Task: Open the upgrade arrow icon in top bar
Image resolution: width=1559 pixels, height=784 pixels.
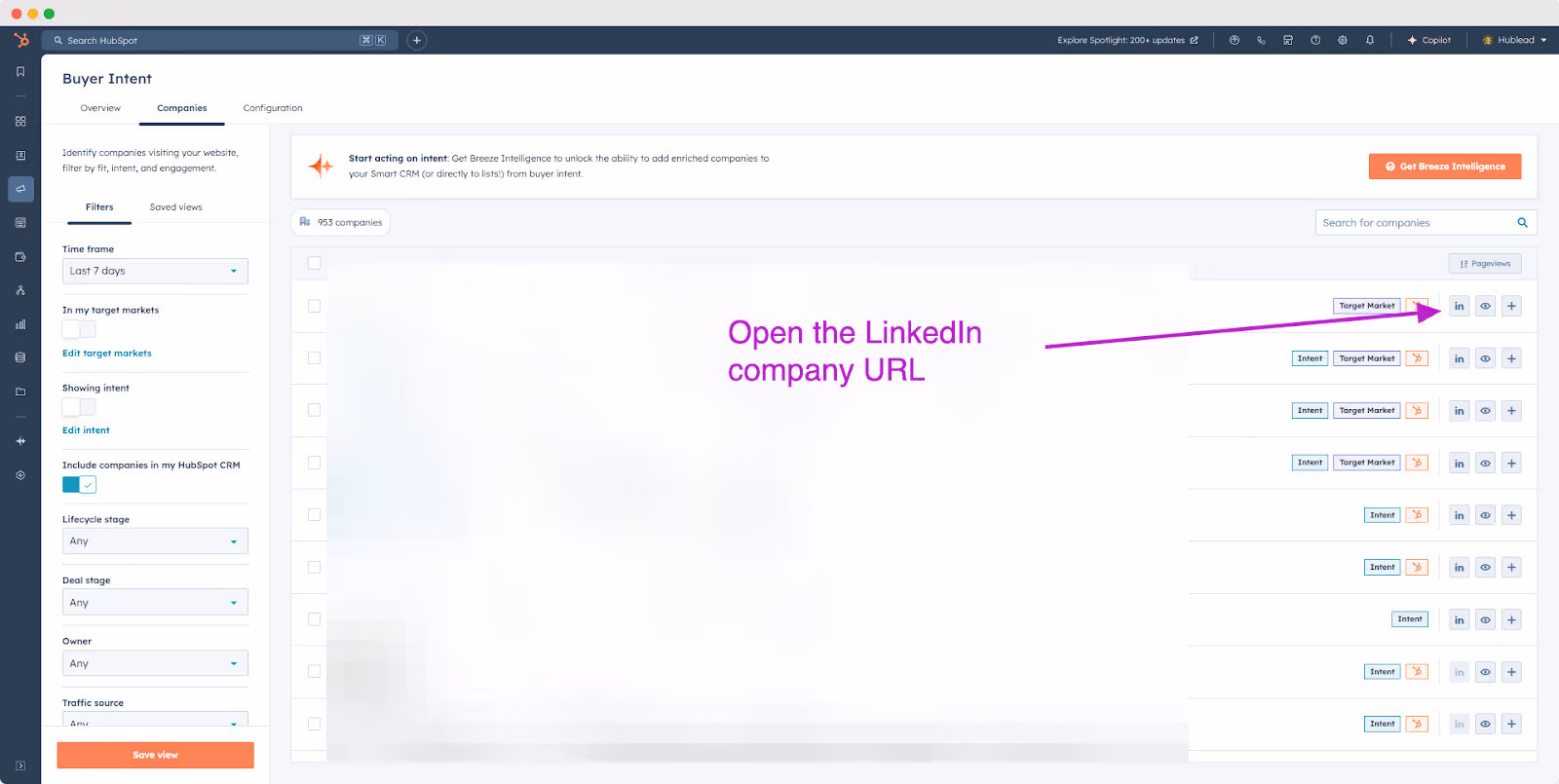Action: coord(1235,40)
